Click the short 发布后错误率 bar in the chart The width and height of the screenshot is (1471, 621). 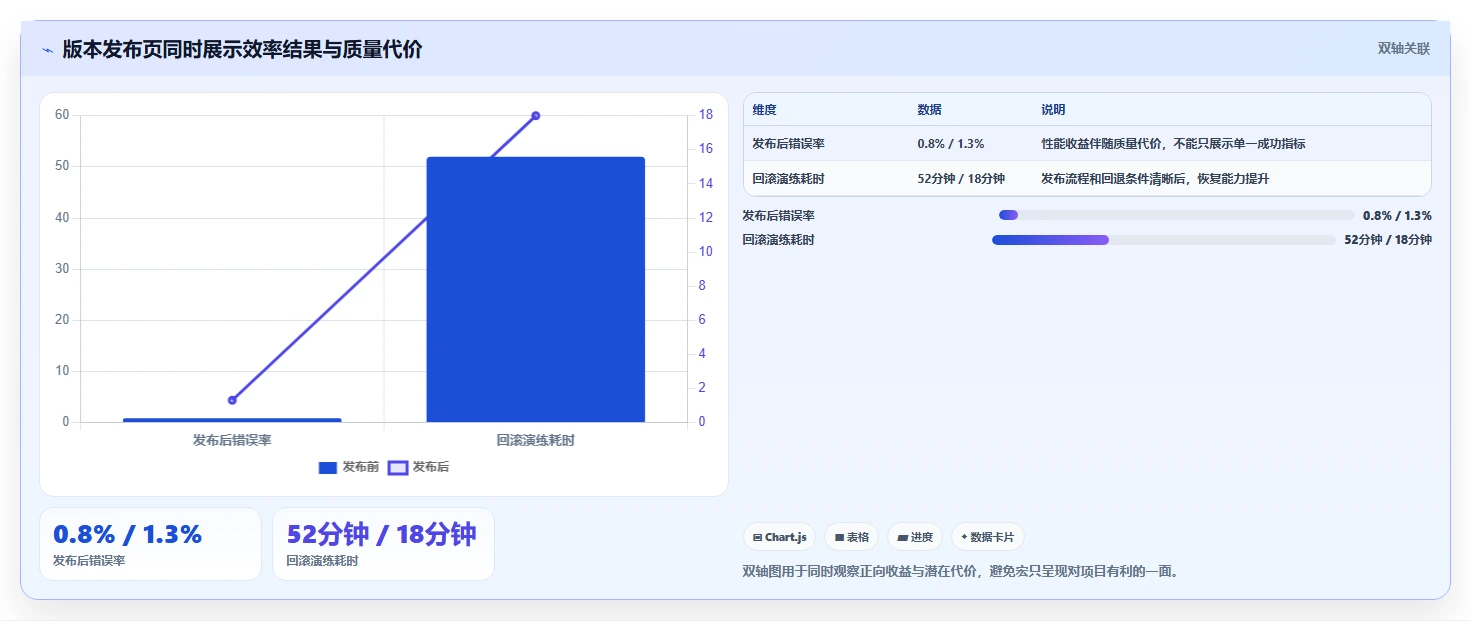pyautogui.click(x=232, y=420)
